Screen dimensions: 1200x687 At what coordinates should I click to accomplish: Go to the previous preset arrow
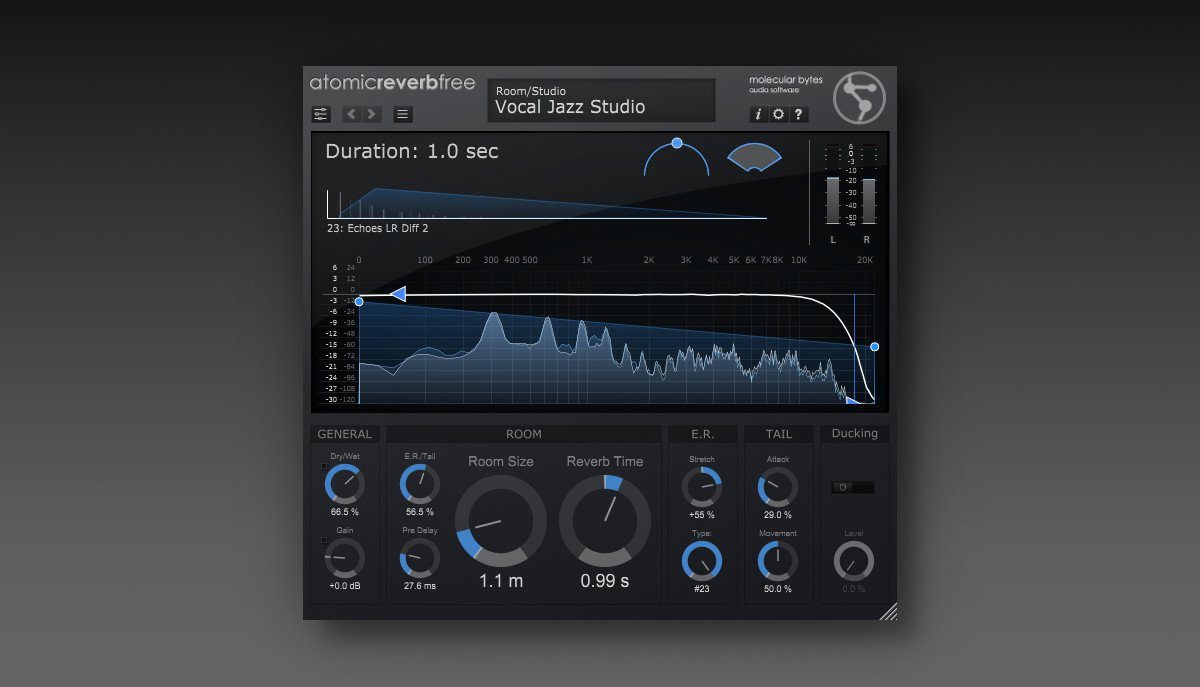351,114
